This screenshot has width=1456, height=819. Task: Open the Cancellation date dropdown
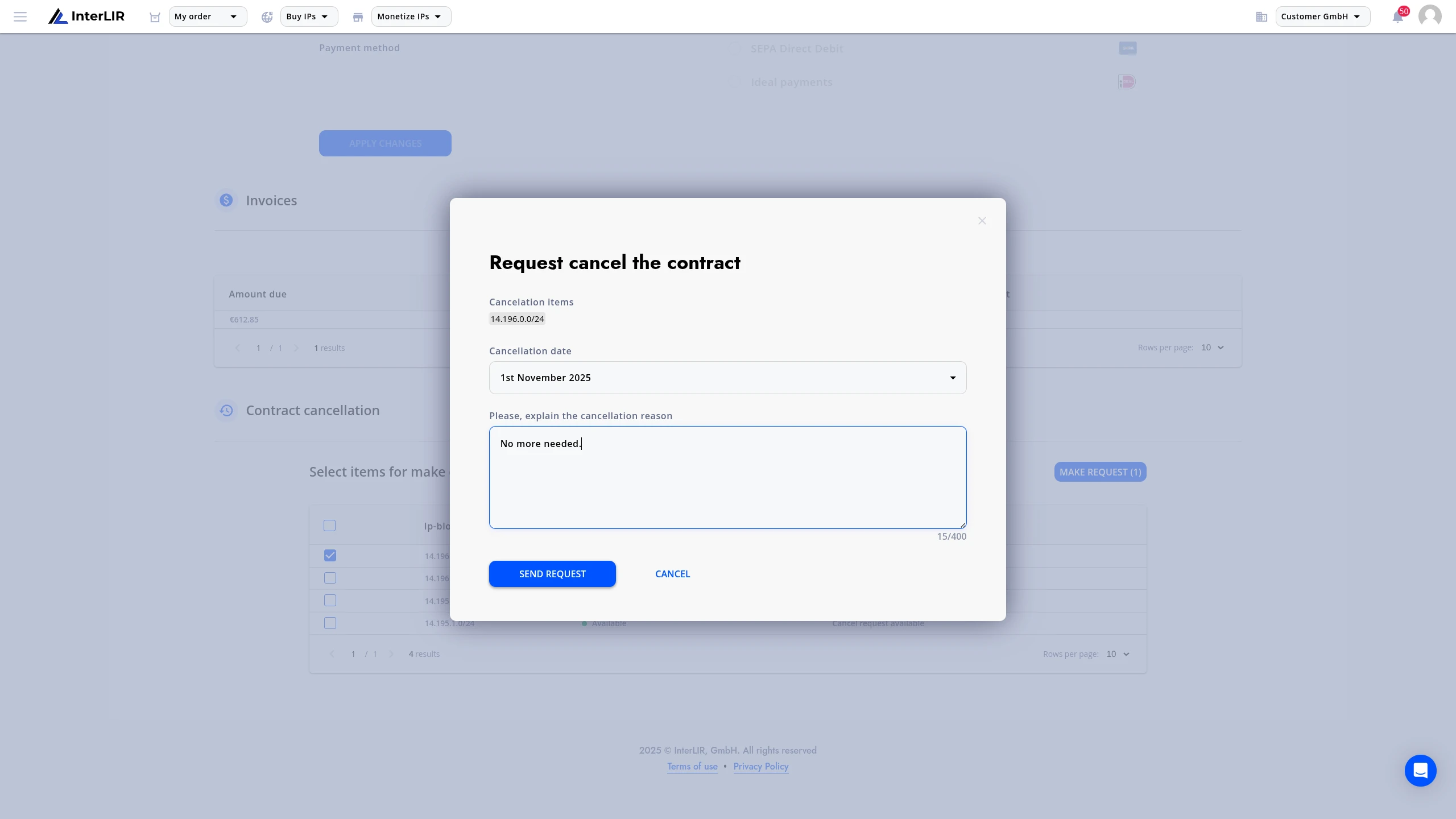(727, 378)
